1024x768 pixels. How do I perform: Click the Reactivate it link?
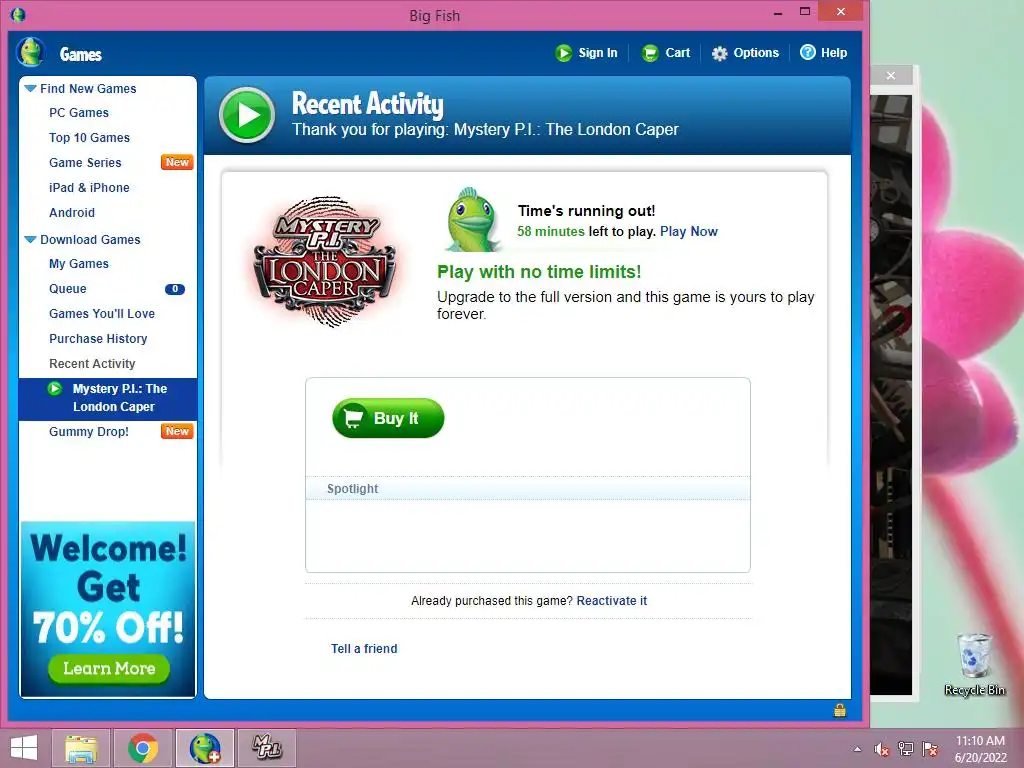(612, 601)
